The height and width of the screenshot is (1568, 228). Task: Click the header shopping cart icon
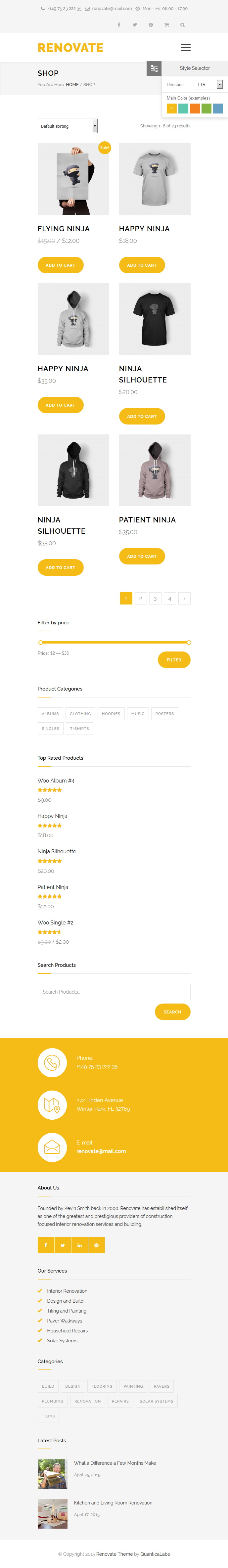pos(166,25)
